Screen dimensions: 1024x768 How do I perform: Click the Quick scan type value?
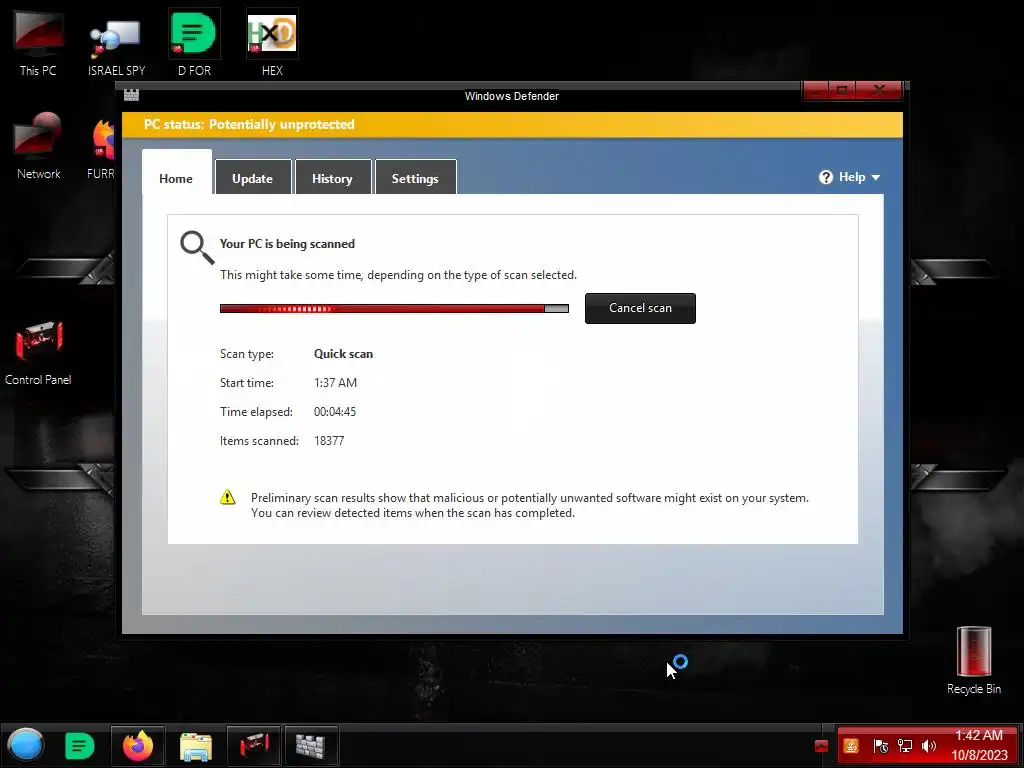pos(344,354)
